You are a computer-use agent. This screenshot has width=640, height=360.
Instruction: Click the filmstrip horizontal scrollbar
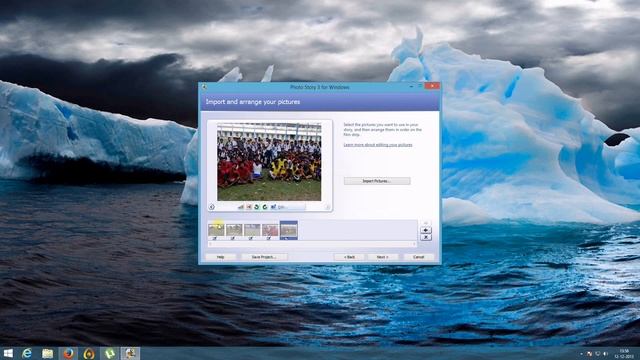click(x=312, y=244)
